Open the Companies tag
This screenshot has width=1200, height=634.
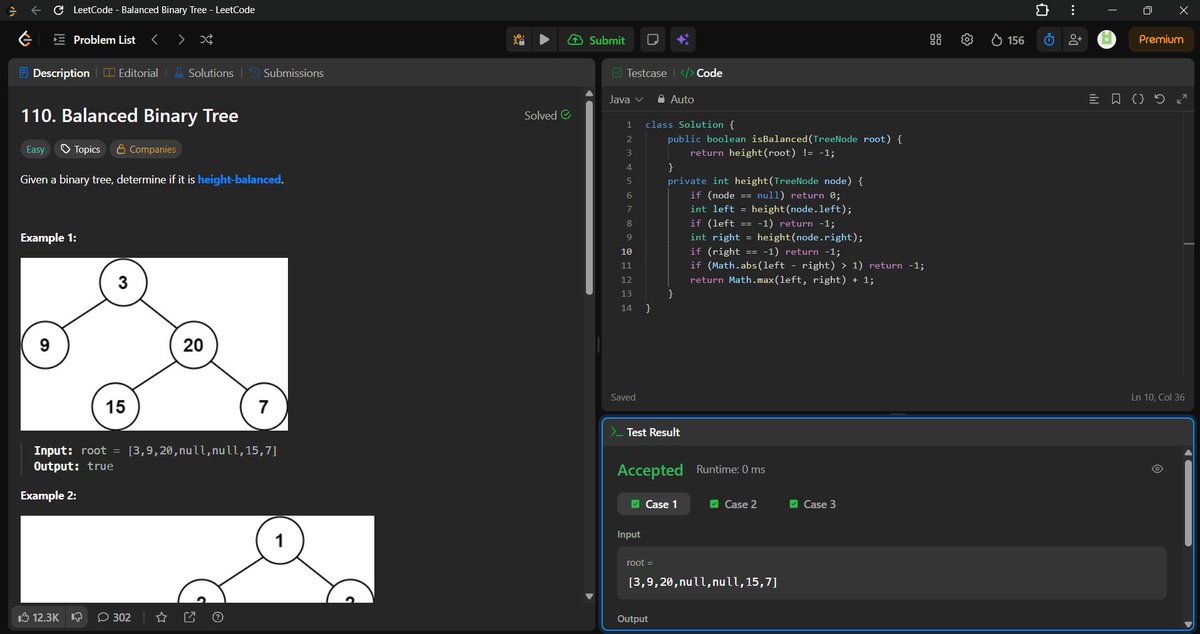pyautogui.click(x=146, y=149)
